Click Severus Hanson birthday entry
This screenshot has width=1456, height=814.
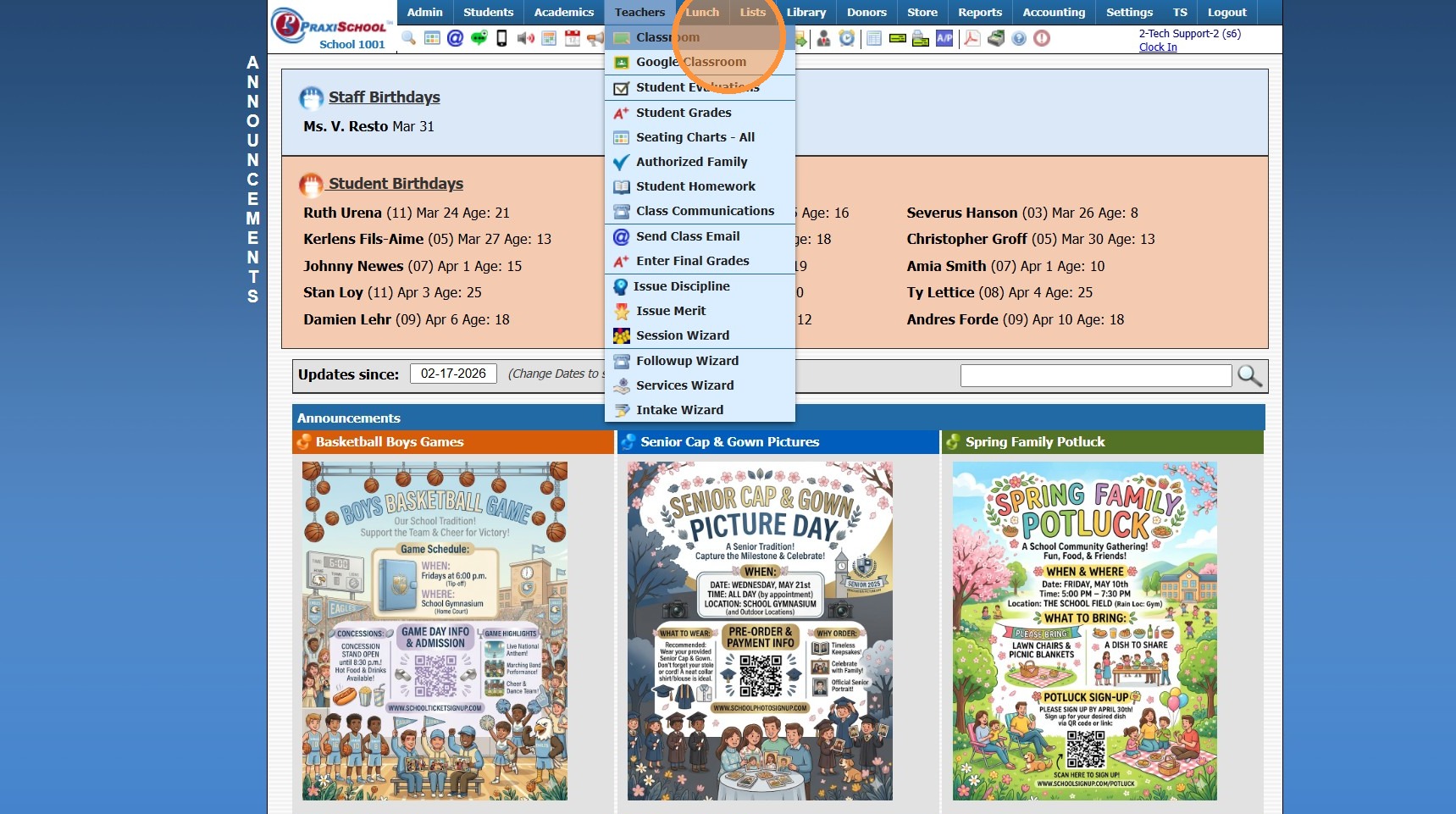(1022, 213)
